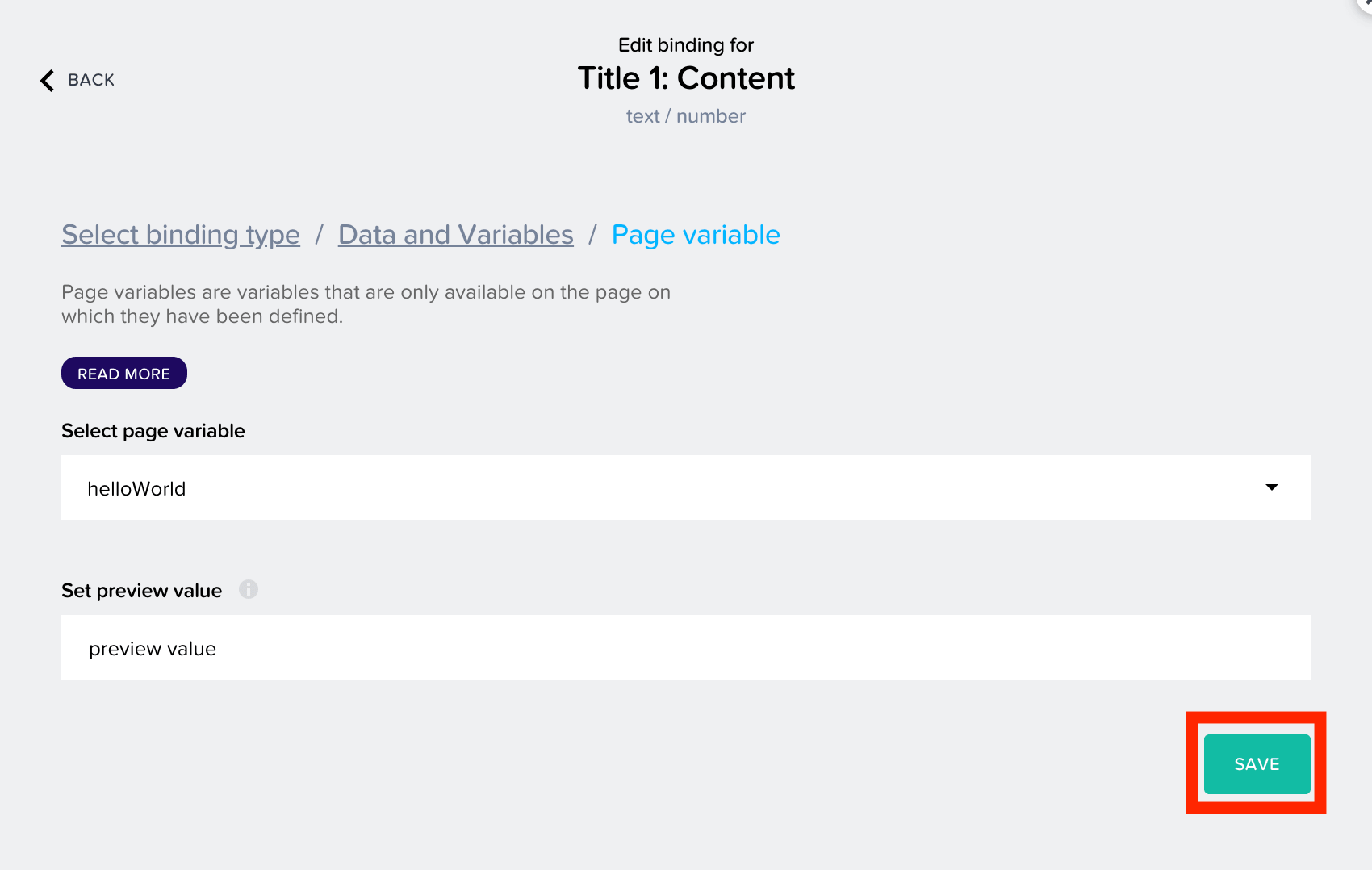Screen dimensions: 1372x870
Task: Click the Set preview value label
Action: [142, 591]
